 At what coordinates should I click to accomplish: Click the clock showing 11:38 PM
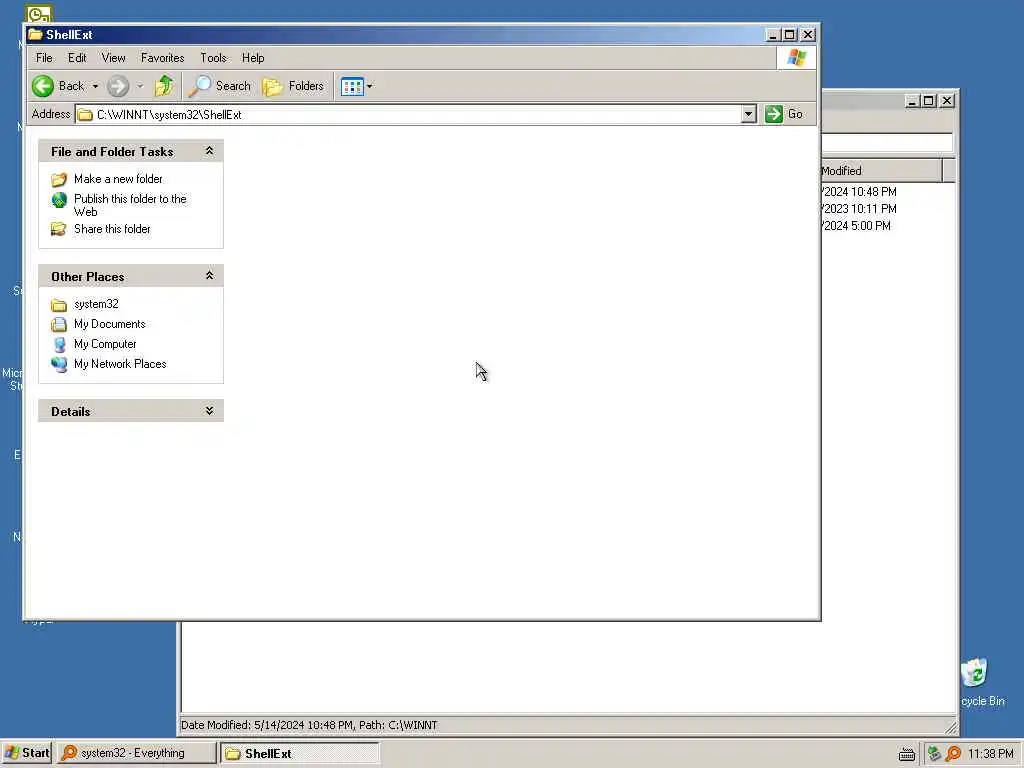point(991,754)
